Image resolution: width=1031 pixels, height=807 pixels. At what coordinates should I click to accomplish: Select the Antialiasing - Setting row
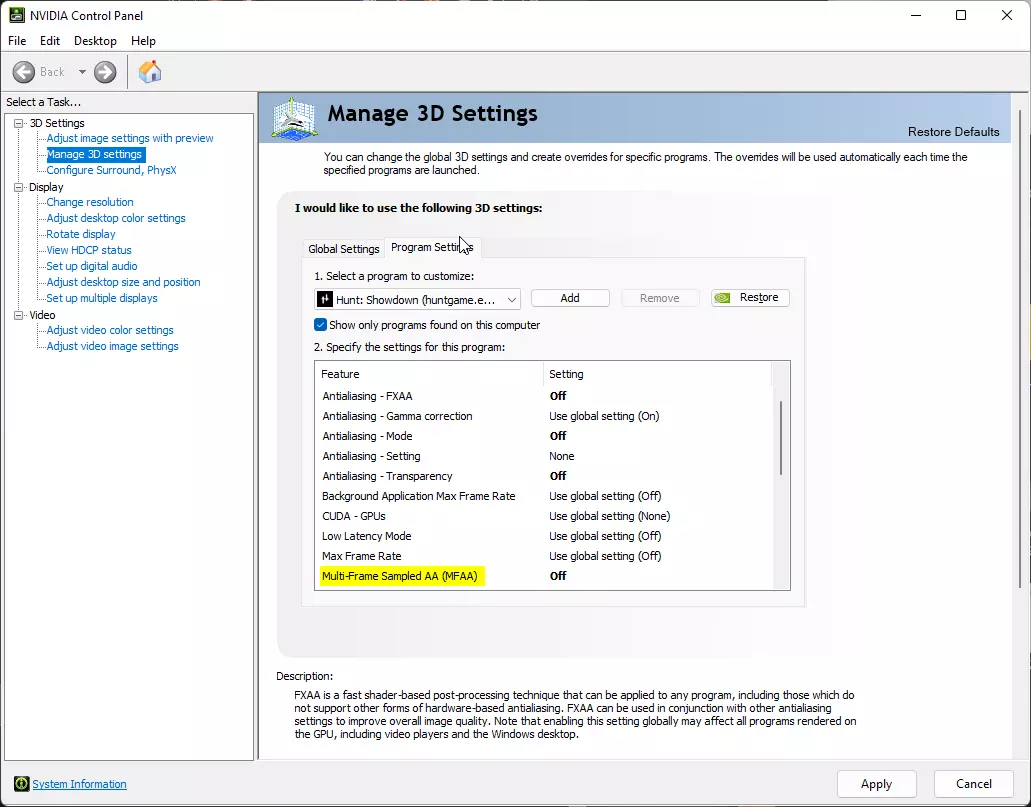(544, 456)
